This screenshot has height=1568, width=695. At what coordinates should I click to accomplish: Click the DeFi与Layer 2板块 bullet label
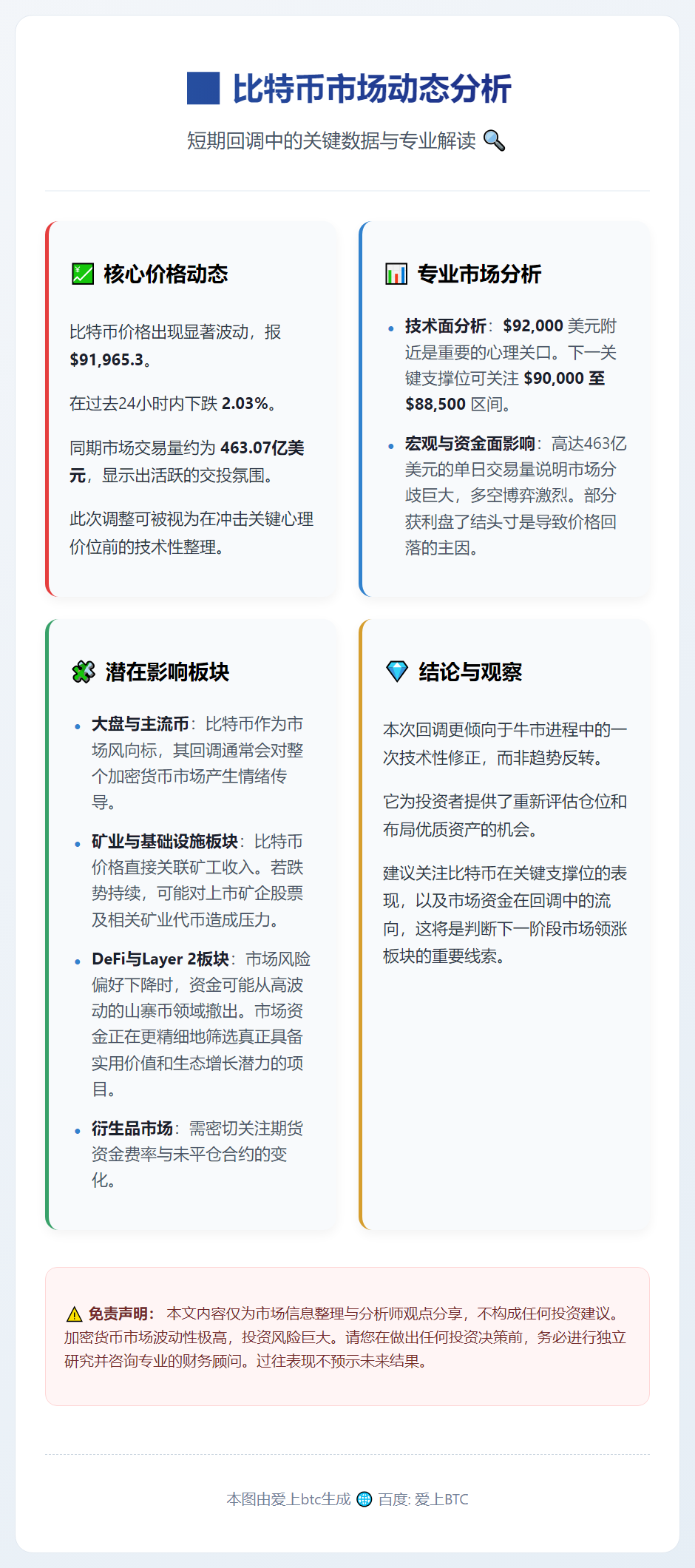(x=160, y=959)
